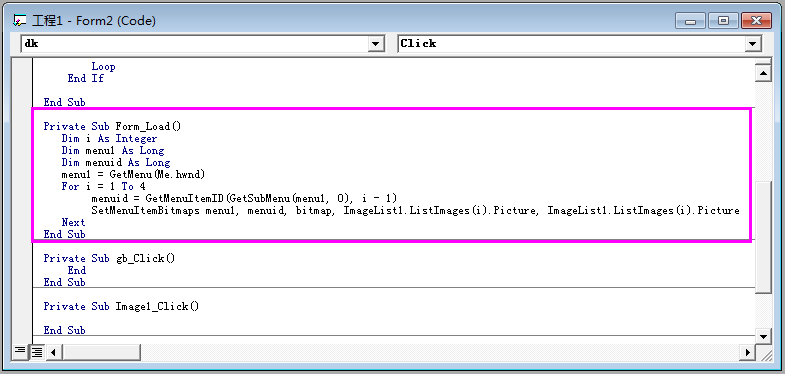Viewport: 785px width, 374px height.
Task: Click the SetMenuItemBitmaps code line
Action: (416, 210)
